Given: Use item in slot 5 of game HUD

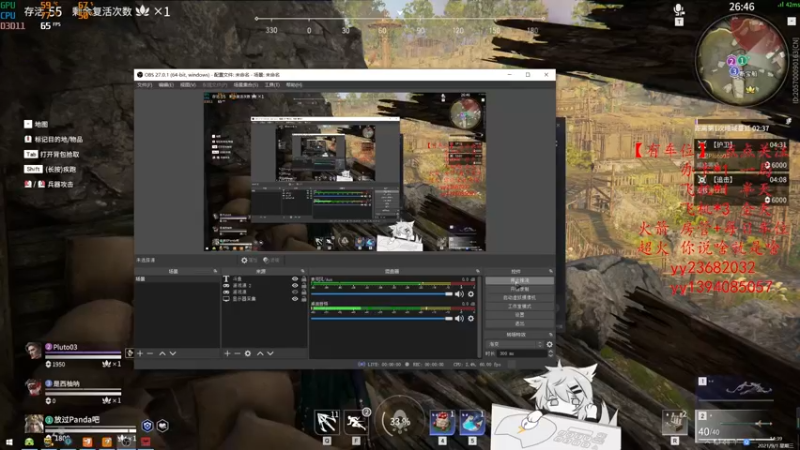Looking at the screenshot, I should tap(472, 422).
